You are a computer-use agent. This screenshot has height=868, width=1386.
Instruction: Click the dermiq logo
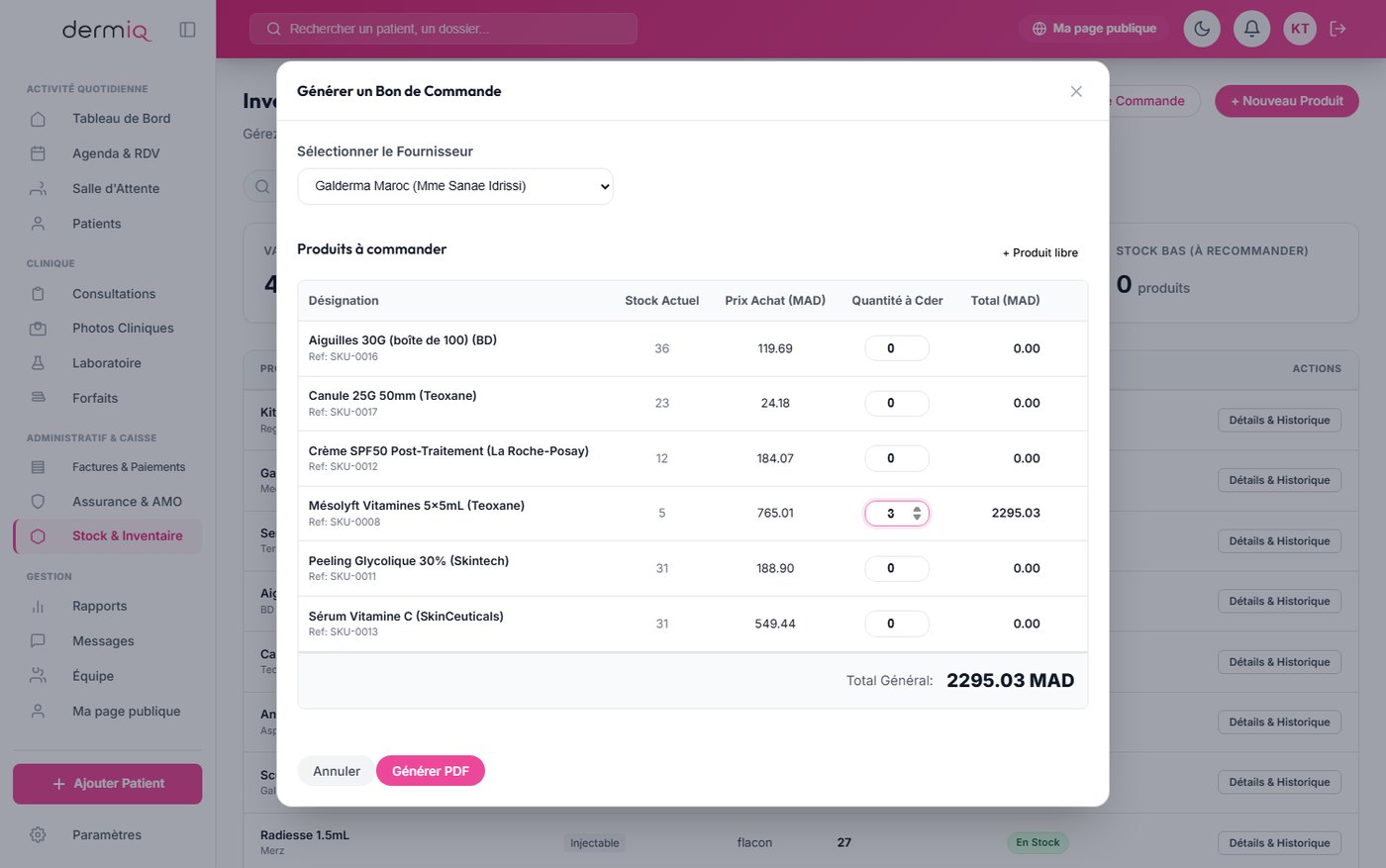tap(106, 30)
